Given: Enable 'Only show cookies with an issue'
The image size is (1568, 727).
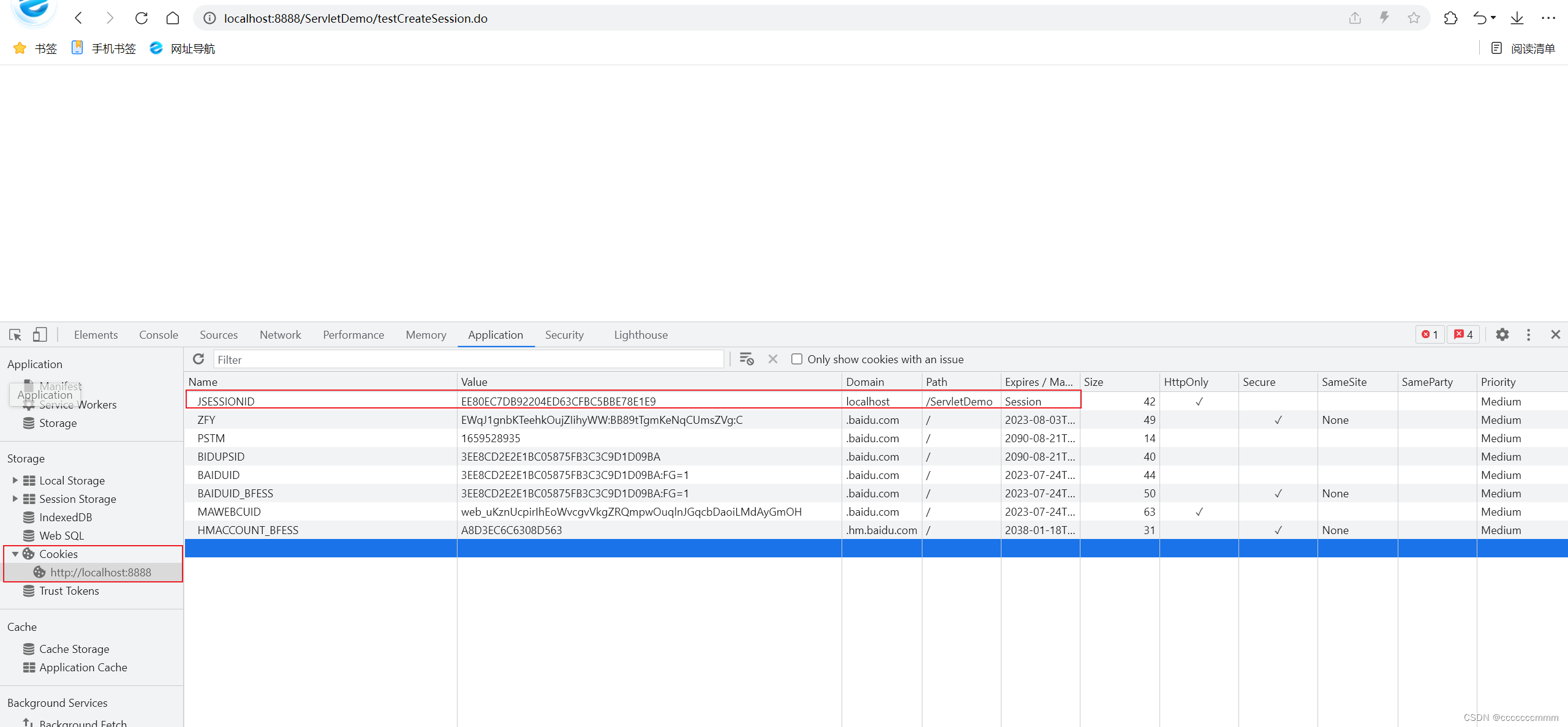Looking at the screenshot, I should pyautogui.click(x=797, y=359).
